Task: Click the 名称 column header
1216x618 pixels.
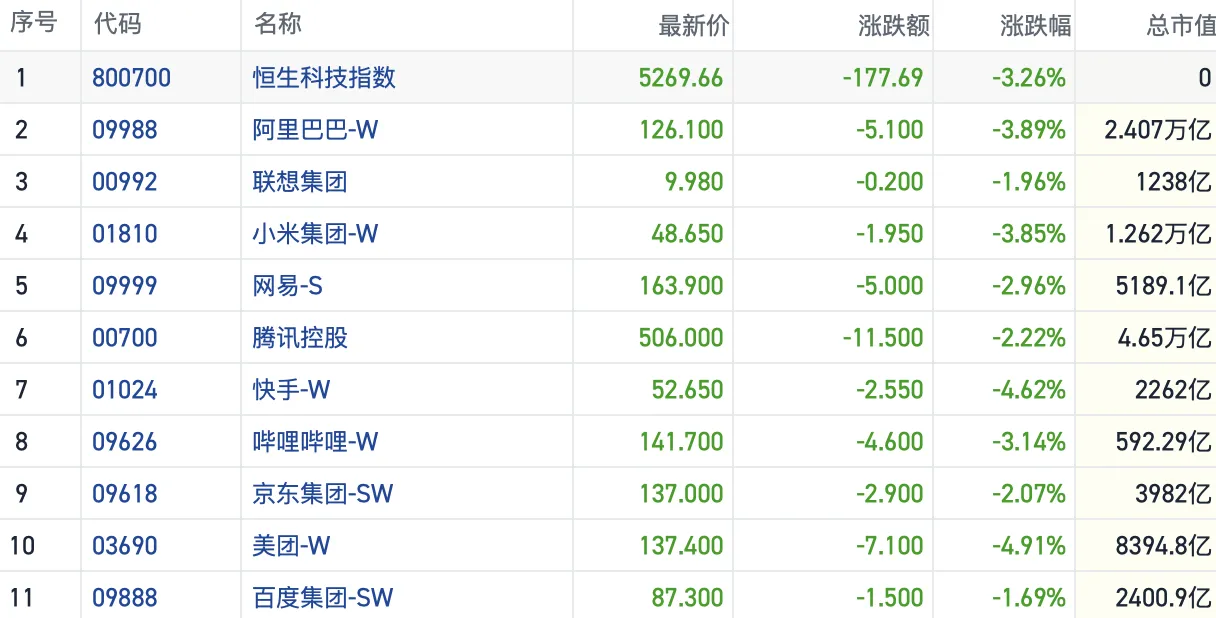Action: [x=278, y=25]
